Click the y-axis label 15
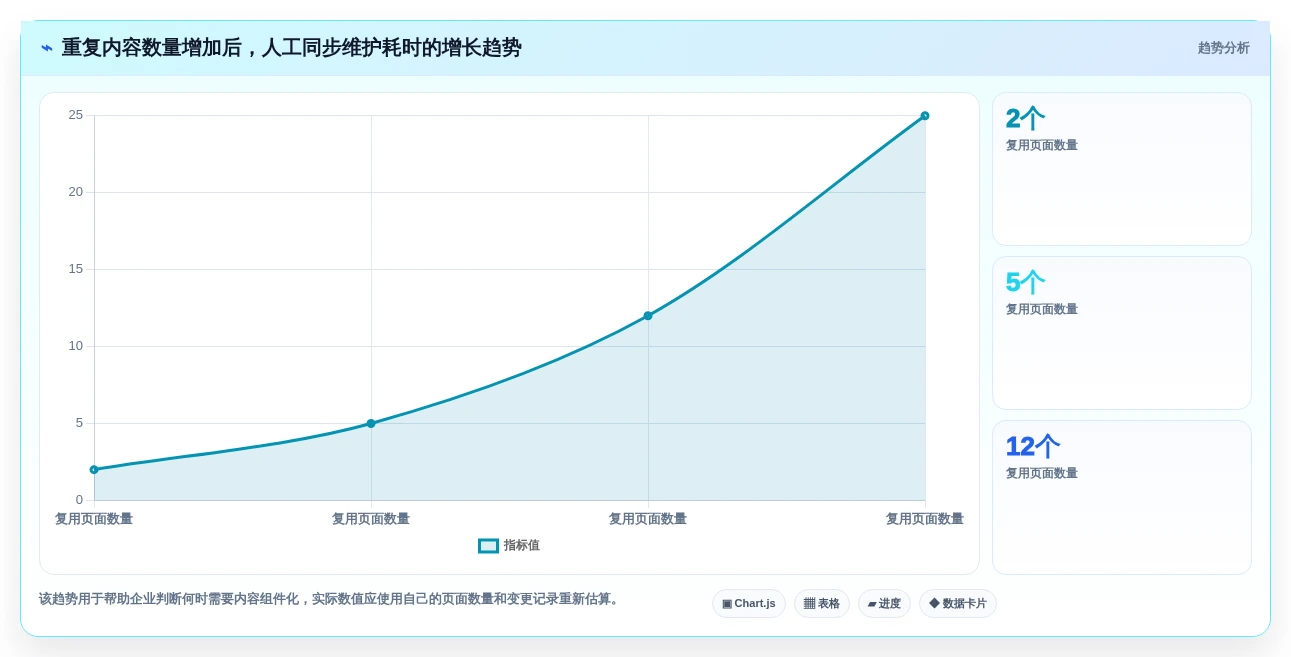Screen dimensions: 1291x657 [76, 269]
